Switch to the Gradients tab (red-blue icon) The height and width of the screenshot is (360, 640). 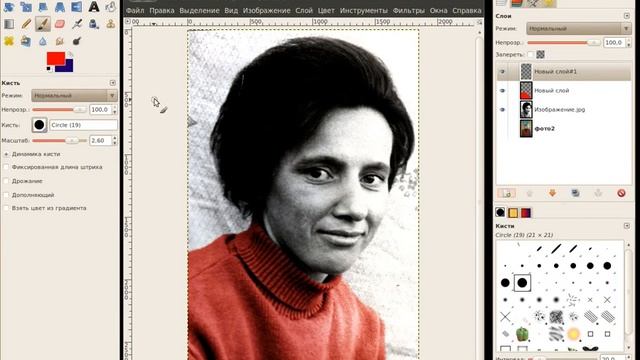click(x=526, y=212)
